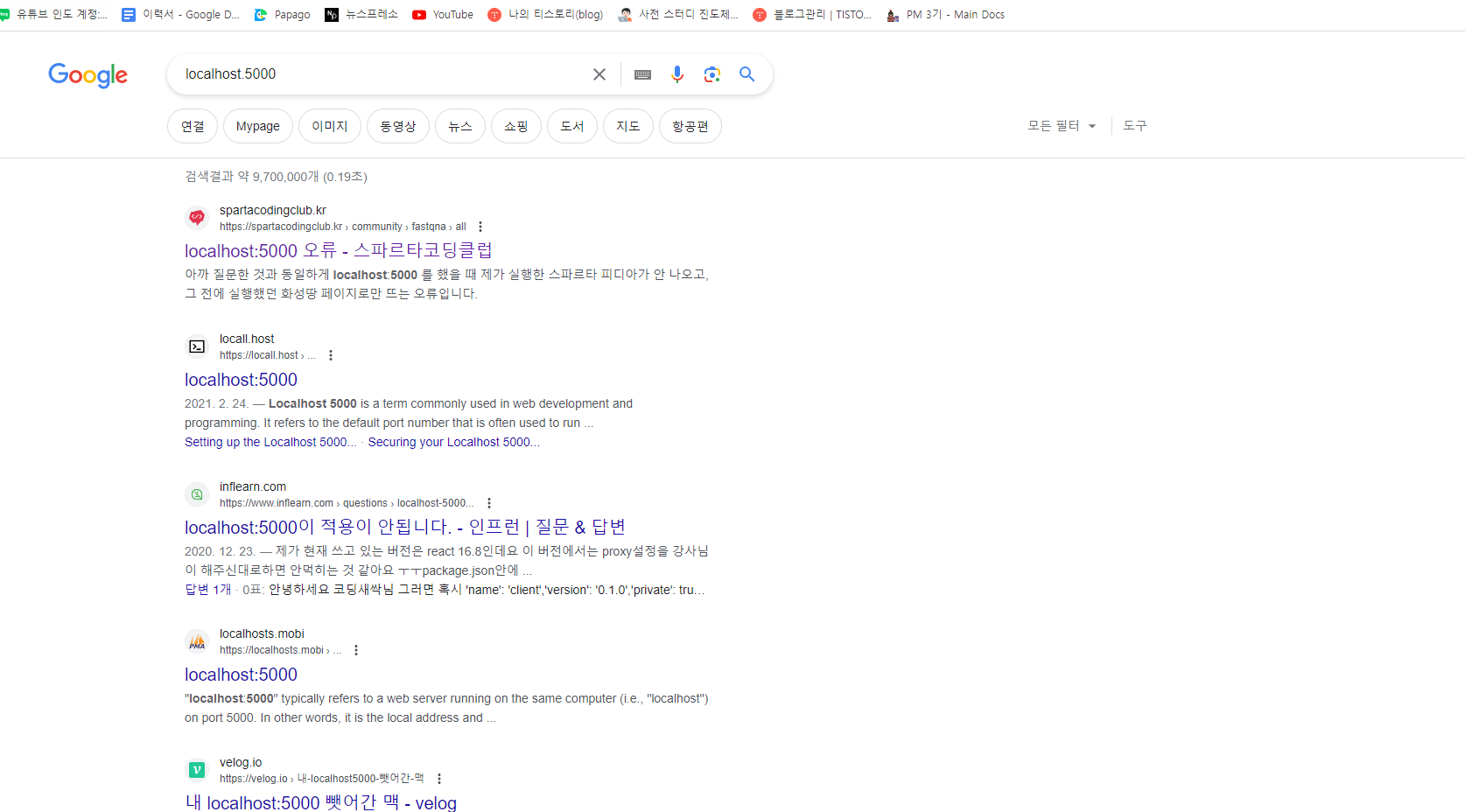The height and width of the screenshot is (812, 1465).
Task: Open the '답변 1개' answer link
Action: pyautogui.click(x=207, y=590)
